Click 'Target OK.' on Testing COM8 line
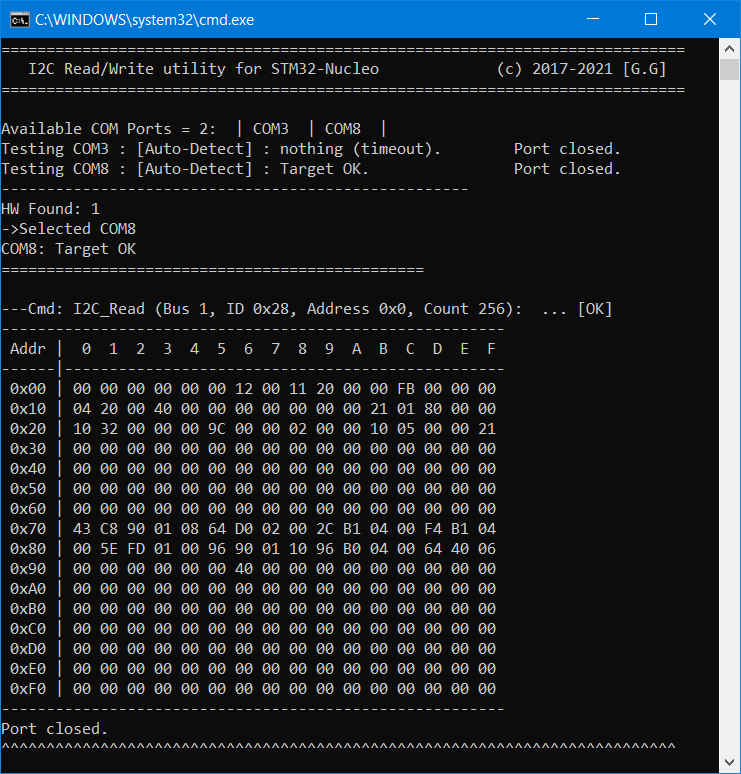The image size is (741, 774). 324,169
